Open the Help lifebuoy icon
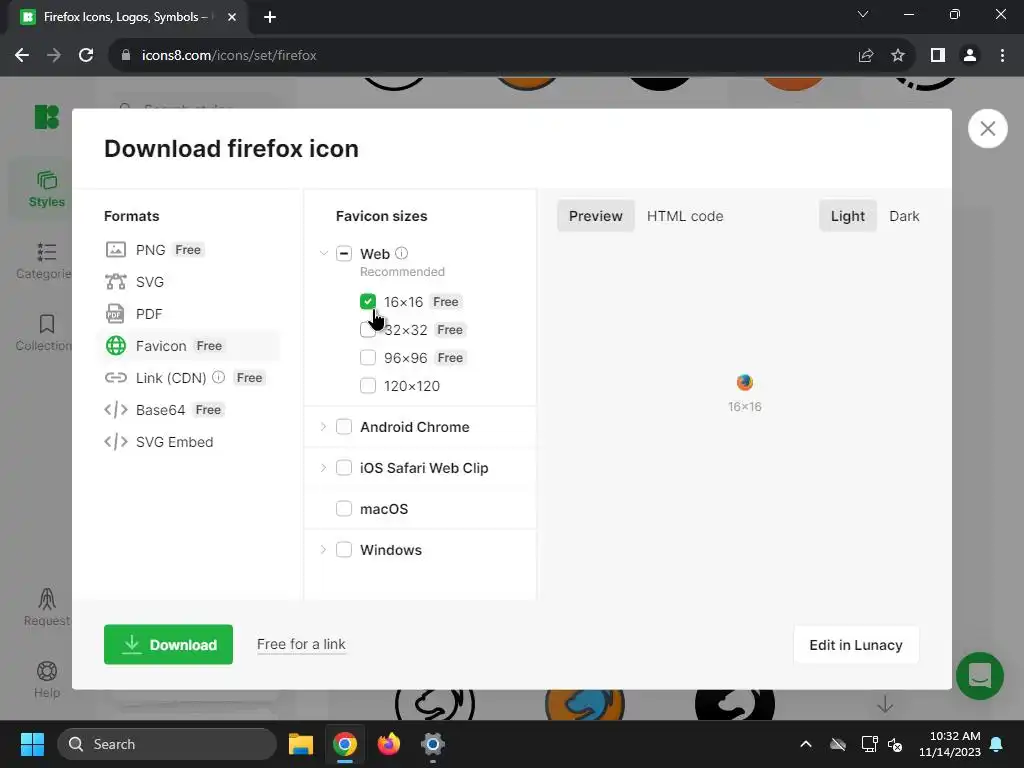The width and height of the screenshot is (1024, 768). (x=46, y=671)
